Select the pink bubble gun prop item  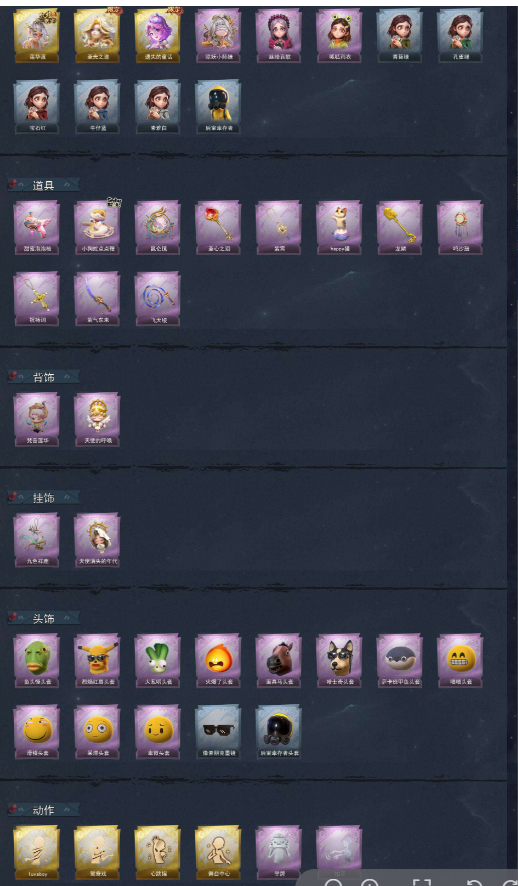36,227
